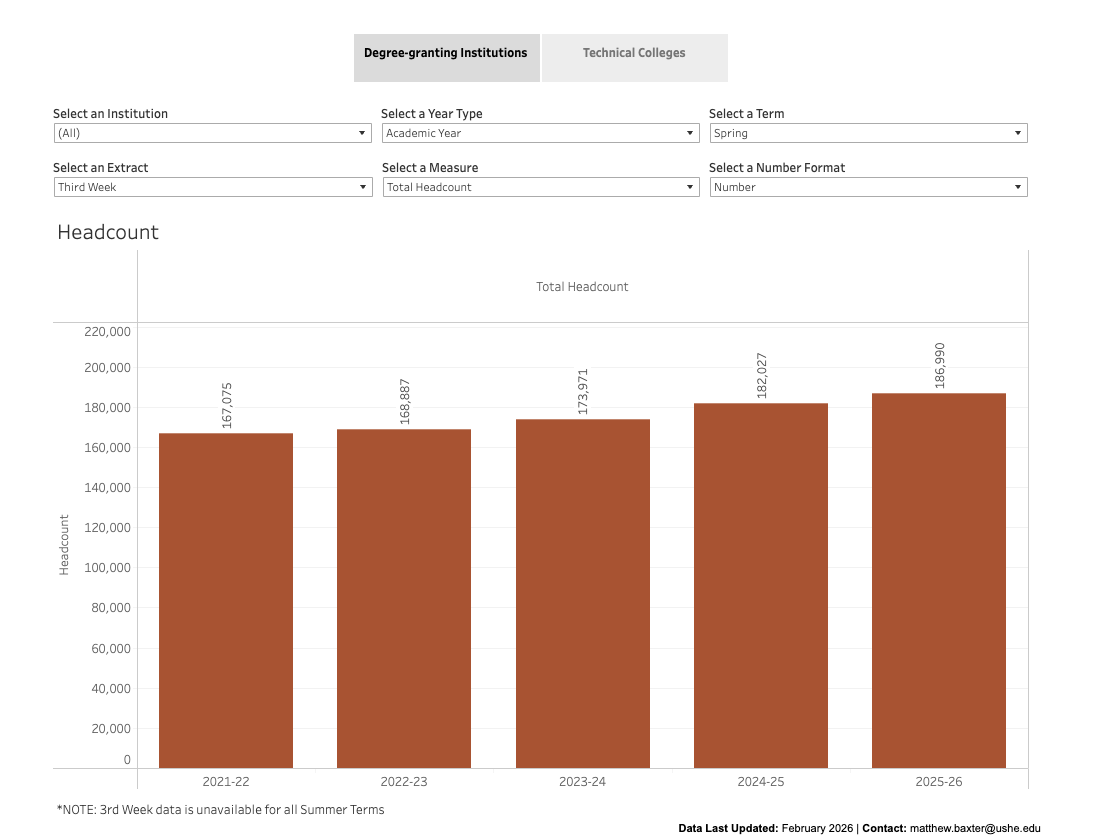Click the Headcount y-axis title
1103x840 pixels.
(64, 545)
